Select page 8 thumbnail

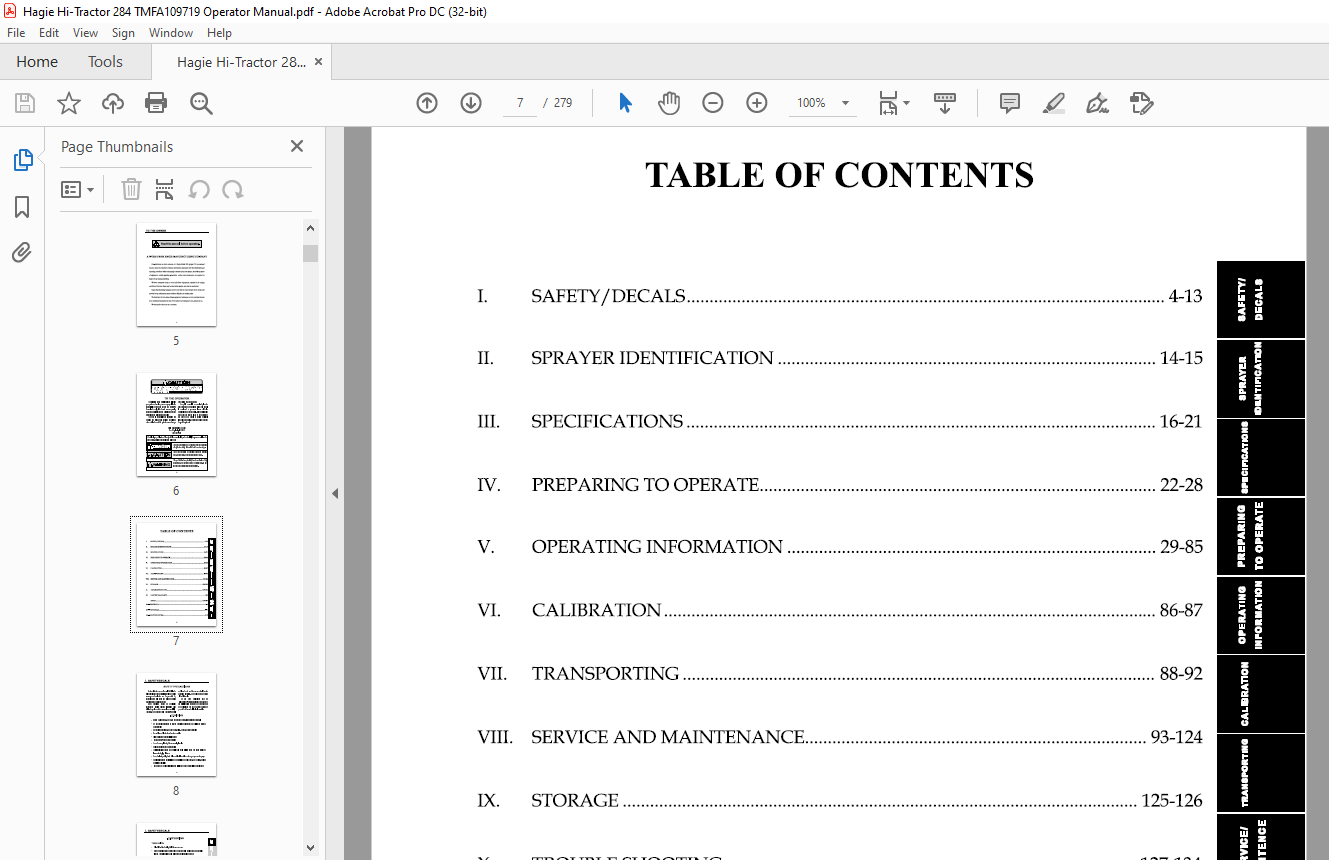pyautogui.click(x=176, y=724)
